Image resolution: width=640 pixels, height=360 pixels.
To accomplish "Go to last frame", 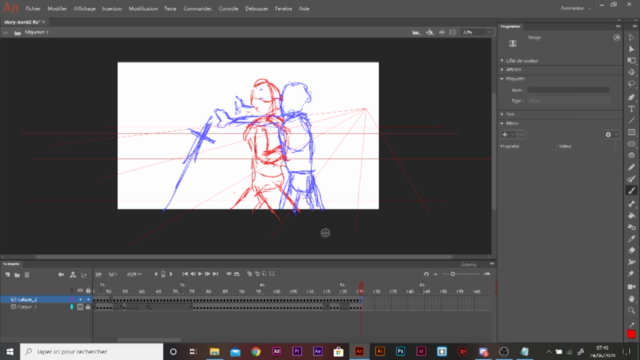I will coord(216,274).
